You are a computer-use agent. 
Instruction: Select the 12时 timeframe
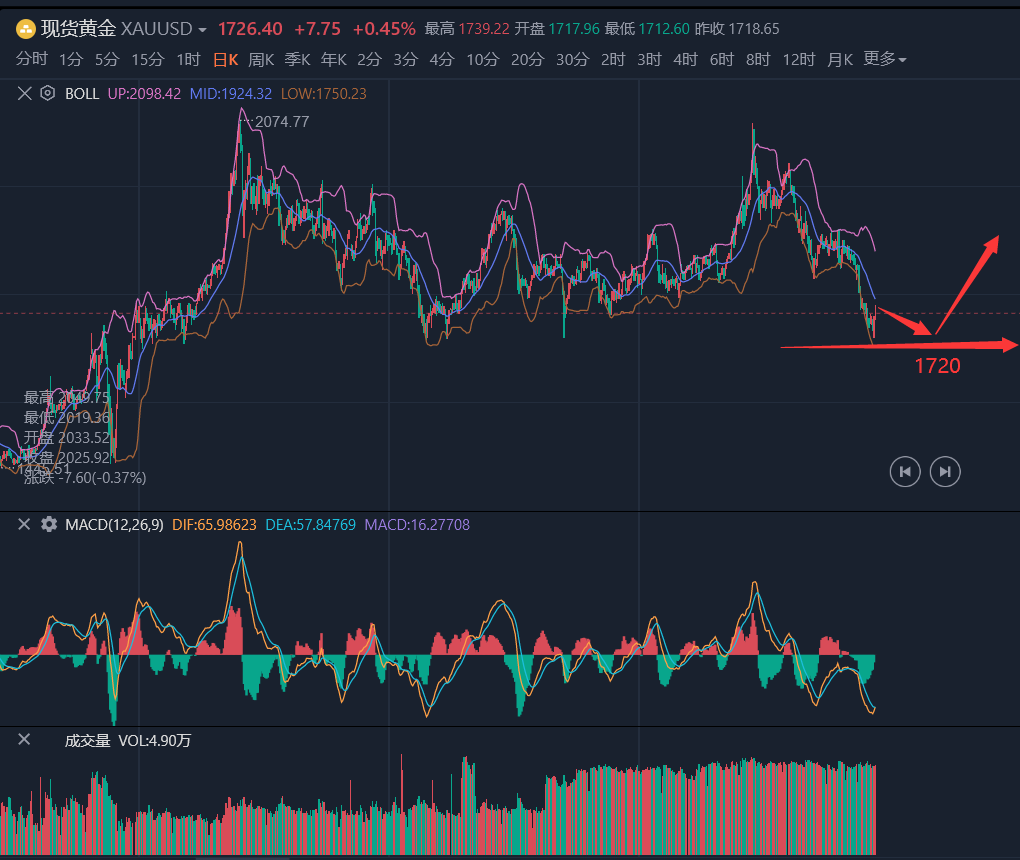click(799, 60)
